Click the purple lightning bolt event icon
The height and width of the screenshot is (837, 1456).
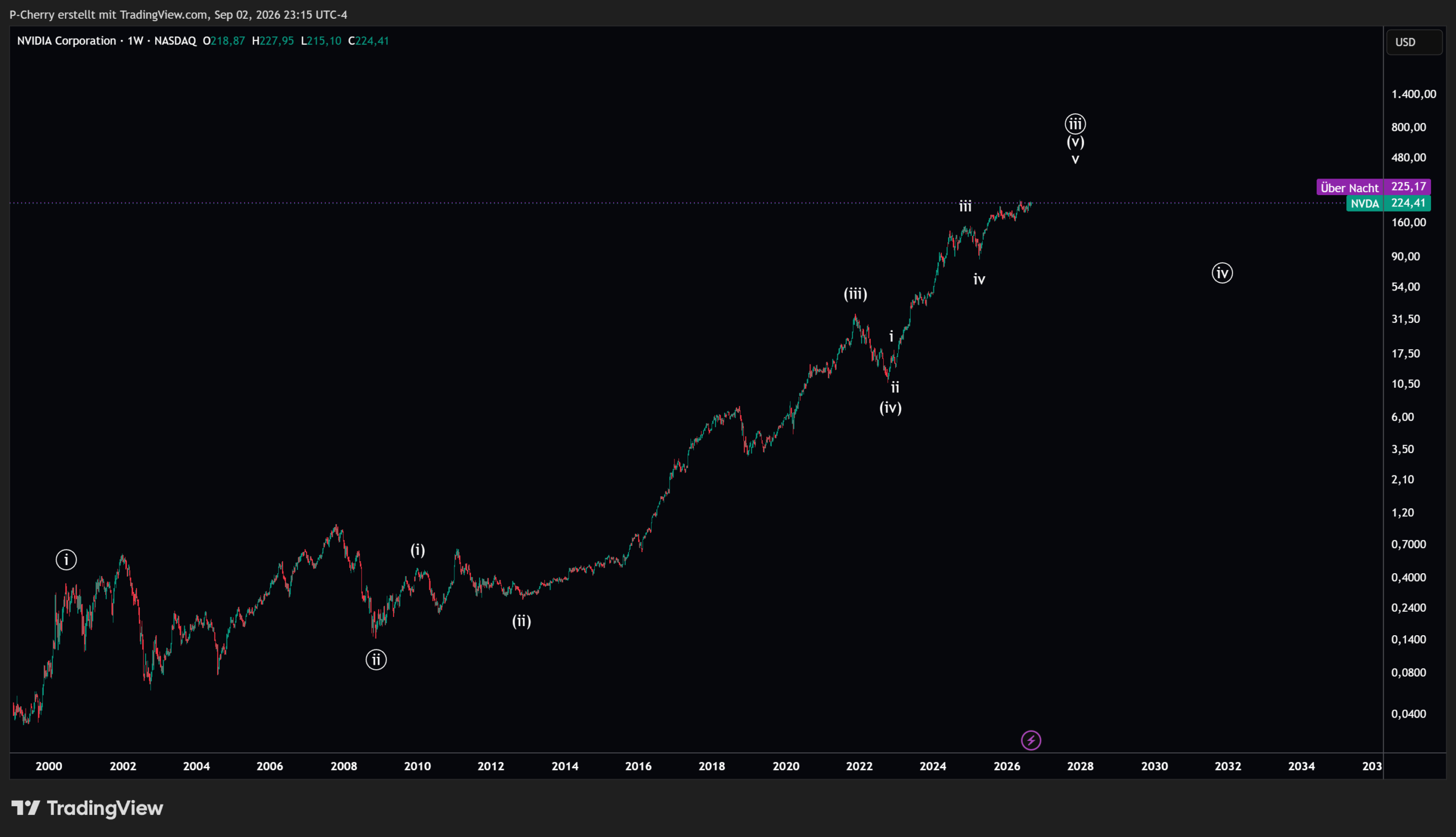point(1031,740)
